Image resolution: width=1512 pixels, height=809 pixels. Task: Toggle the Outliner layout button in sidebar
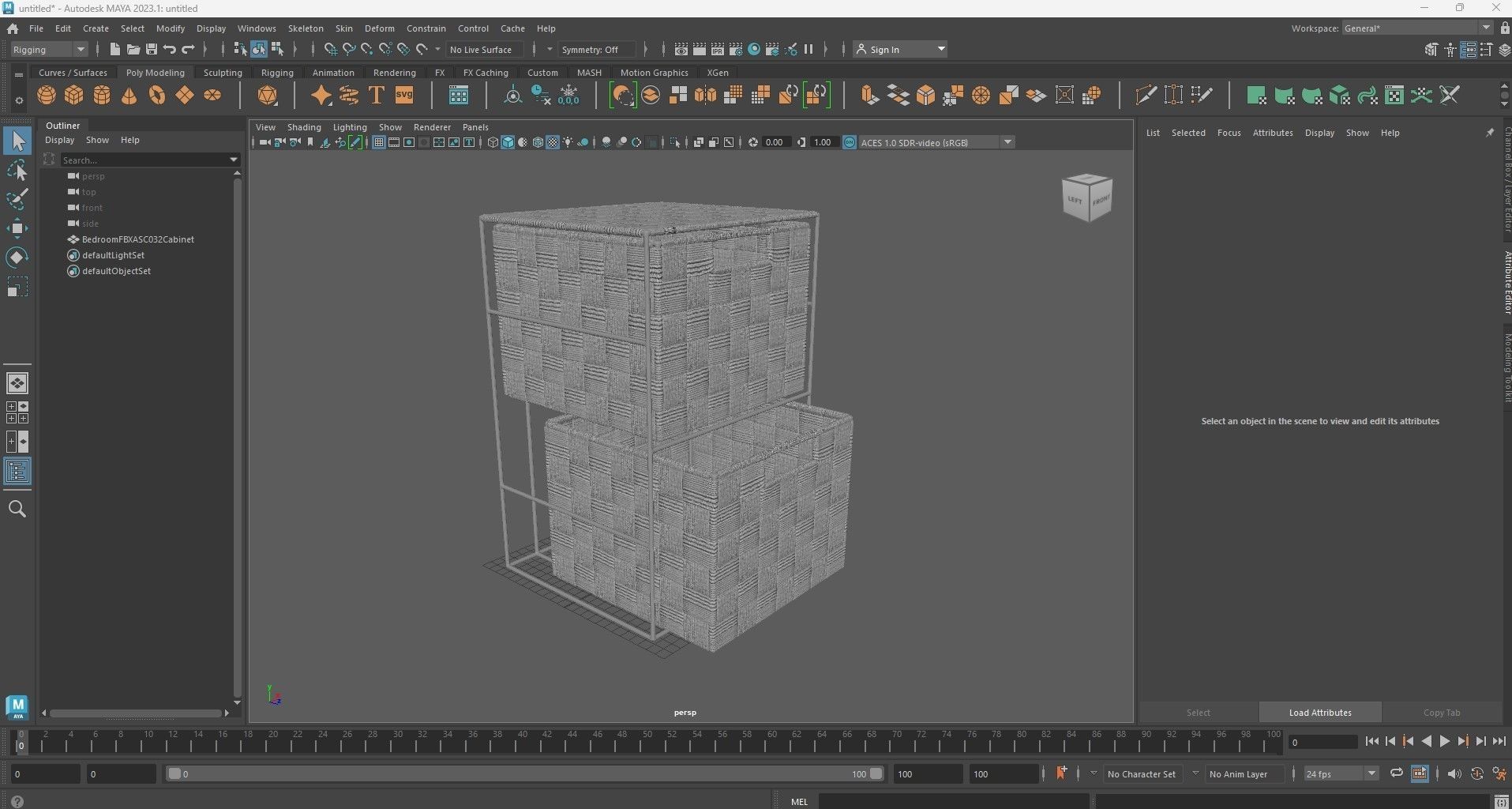(x=17, y=472)
